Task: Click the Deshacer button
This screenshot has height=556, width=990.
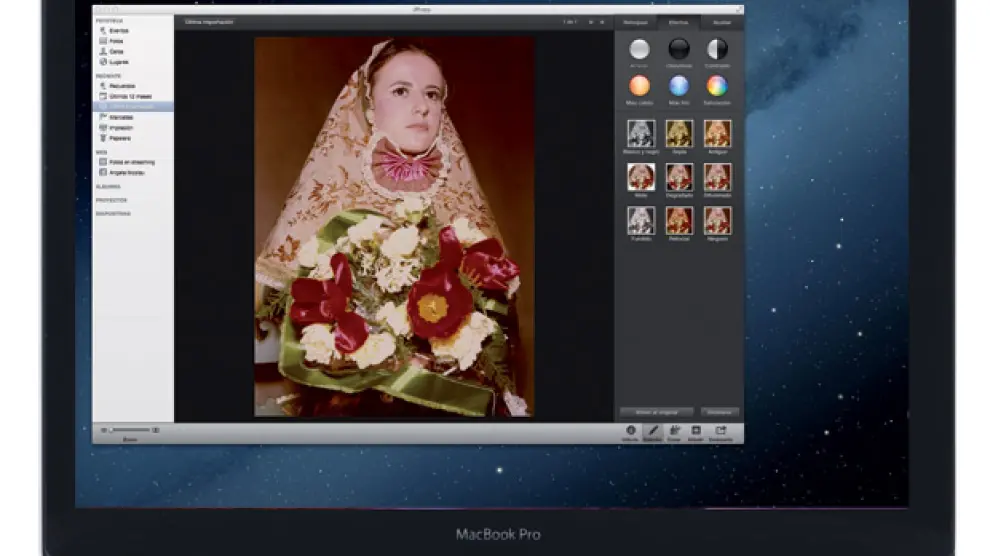Action: point(720,411)
